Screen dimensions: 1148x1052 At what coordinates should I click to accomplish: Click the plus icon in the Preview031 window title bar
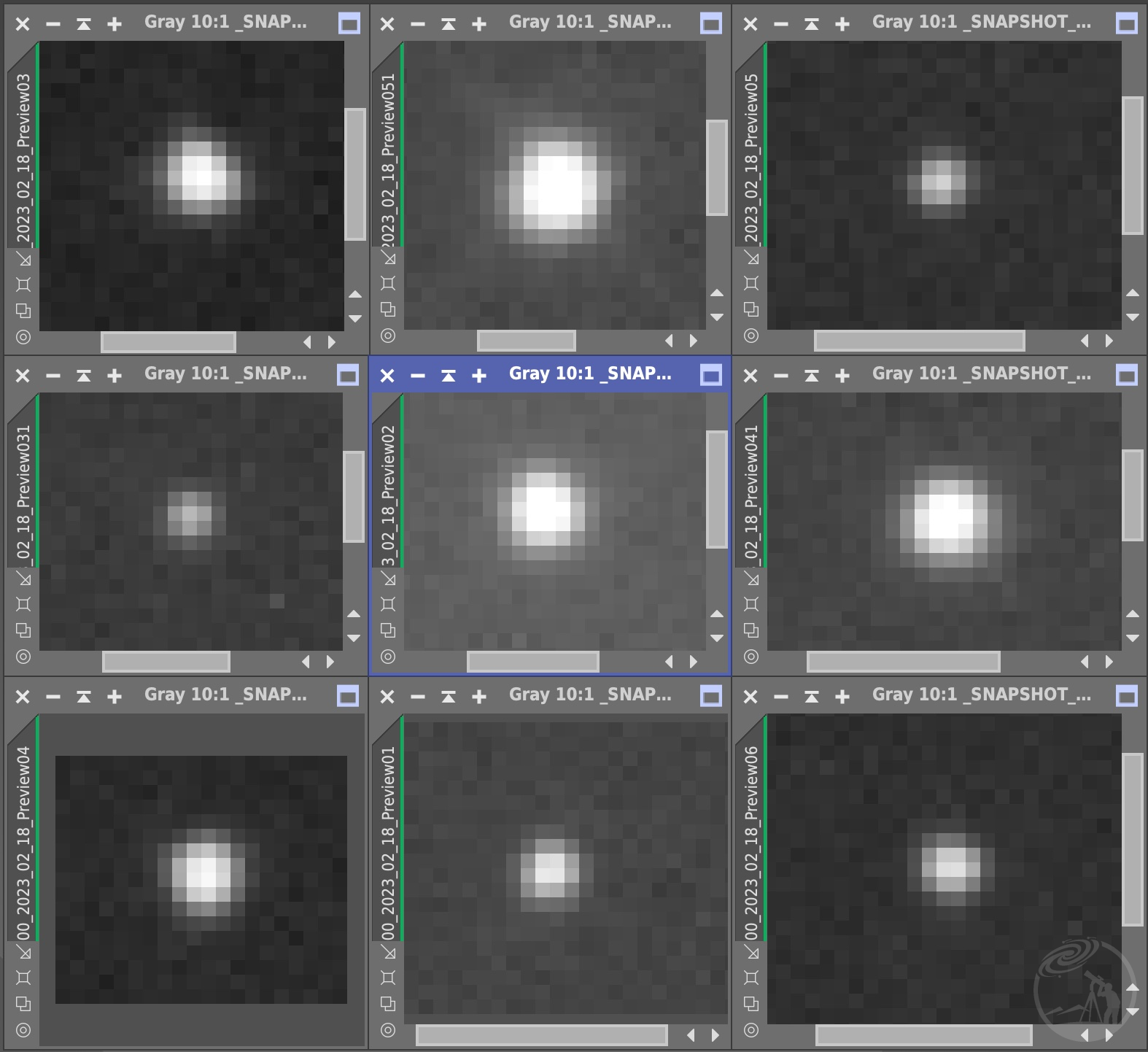click(x=115, y=376)
